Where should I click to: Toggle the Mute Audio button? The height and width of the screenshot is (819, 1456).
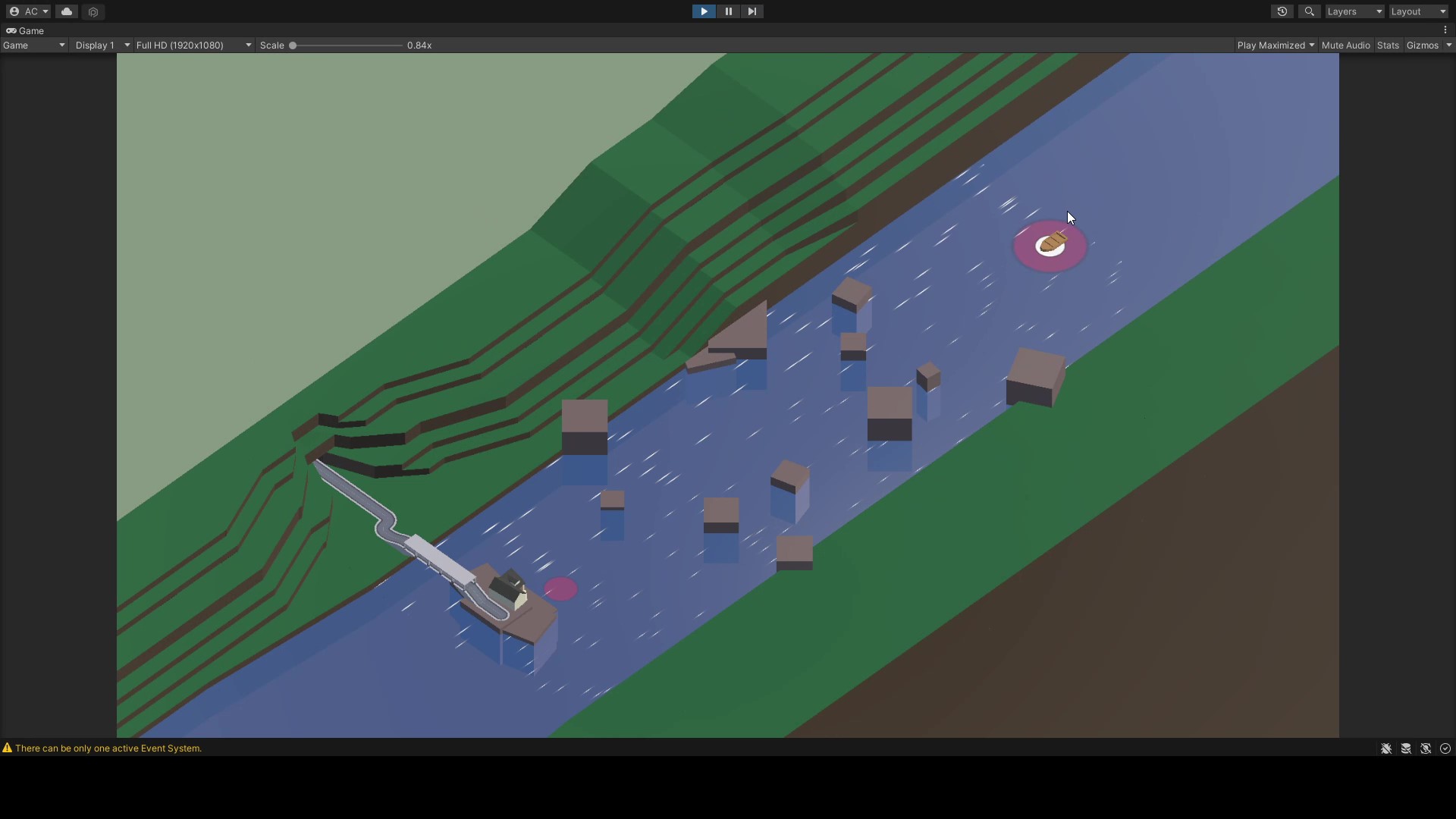[x=1345, y=45]
